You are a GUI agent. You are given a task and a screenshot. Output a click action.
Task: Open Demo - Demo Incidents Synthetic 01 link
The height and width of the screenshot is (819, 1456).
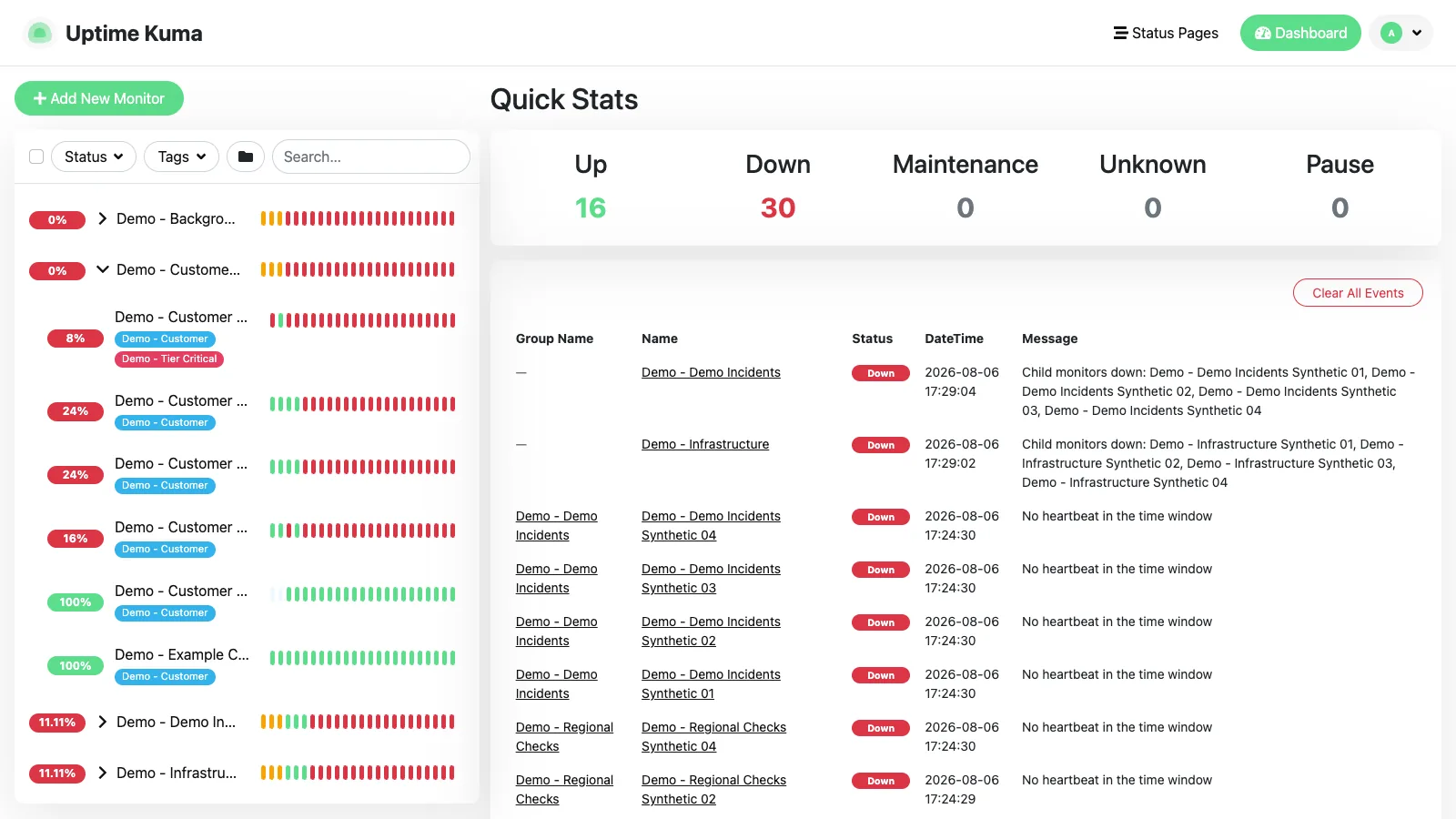(x=711, y=684)
